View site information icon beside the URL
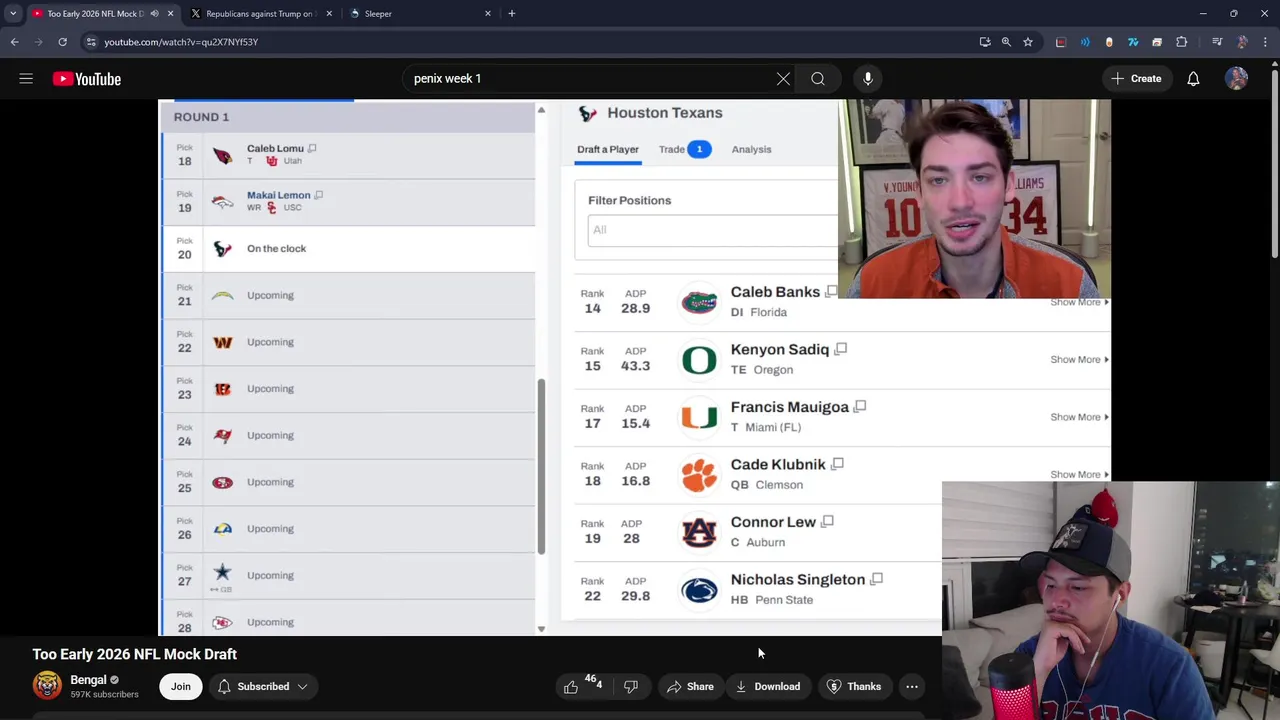This screenshot has width=1280, height=720. (x=91, y=42)
